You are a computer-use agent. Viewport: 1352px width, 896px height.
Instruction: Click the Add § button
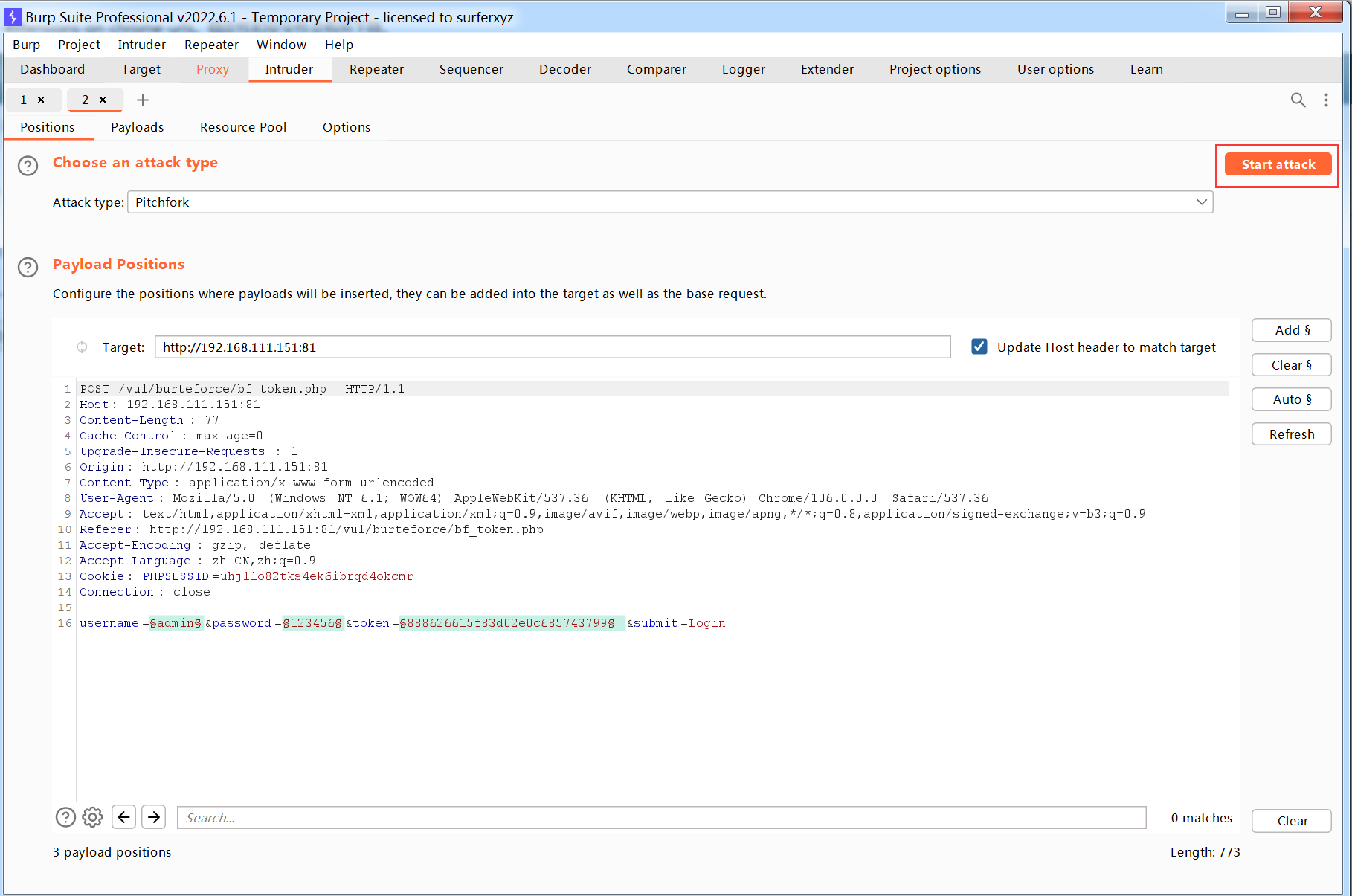coord(1291,330)
